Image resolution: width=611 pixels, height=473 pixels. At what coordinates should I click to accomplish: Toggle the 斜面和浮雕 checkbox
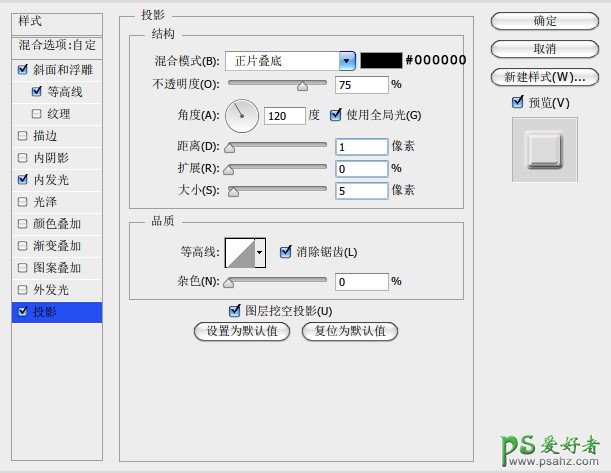point(23,71)
